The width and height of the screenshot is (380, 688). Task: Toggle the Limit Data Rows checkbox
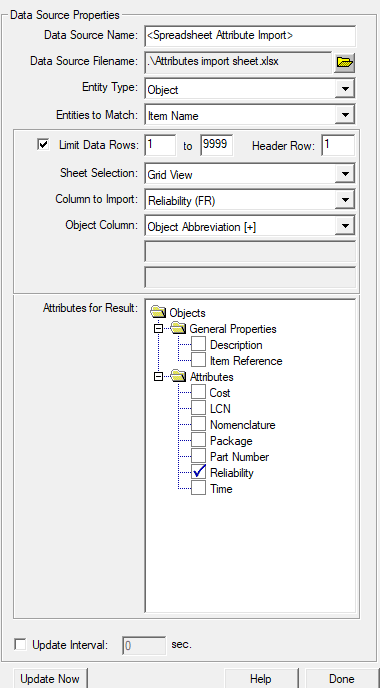pos(43,145)
